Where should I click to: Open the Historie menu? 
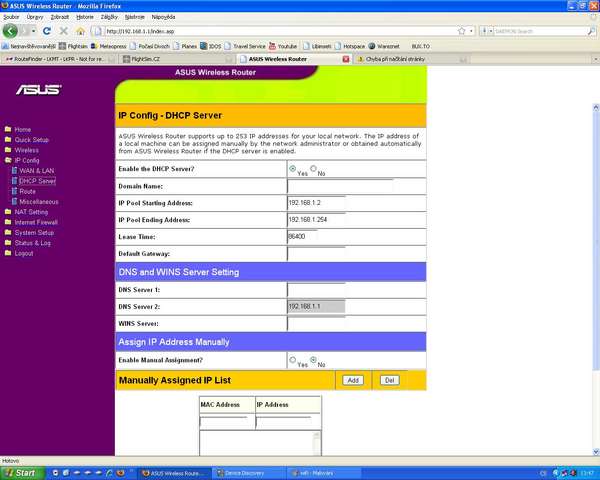(85, 17)
